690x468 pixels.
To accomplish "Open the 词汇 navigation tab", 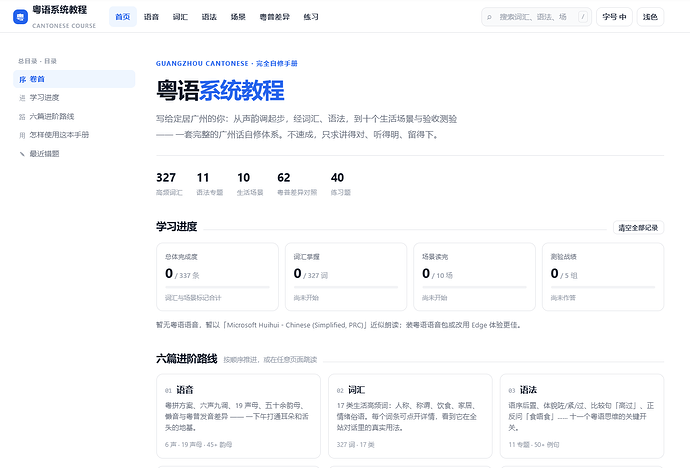I will 180,17.
